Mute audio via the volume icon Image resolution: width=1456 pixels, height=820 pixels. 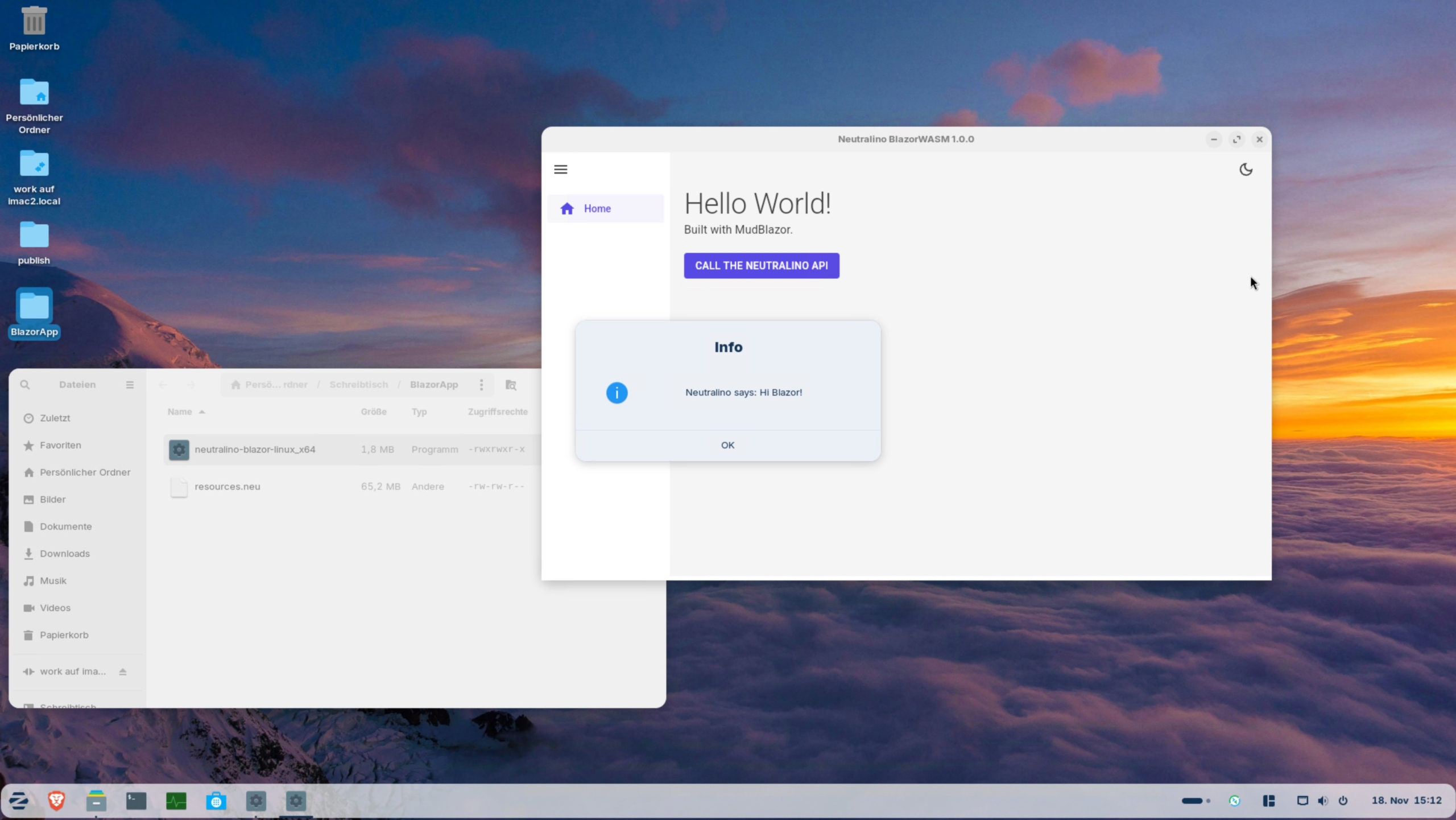point(1322,801)
